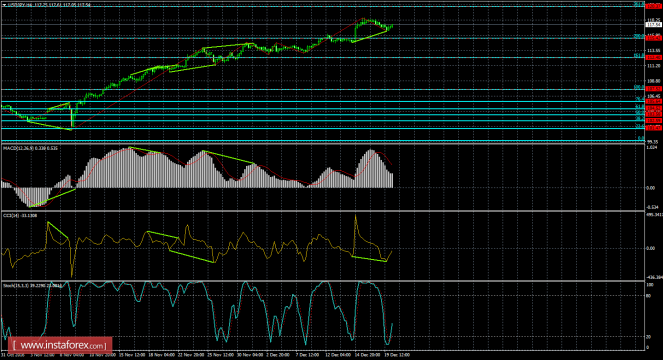
Task: Click the 19 Dec 12:00 time axis label
Action: tap(396, 355)
